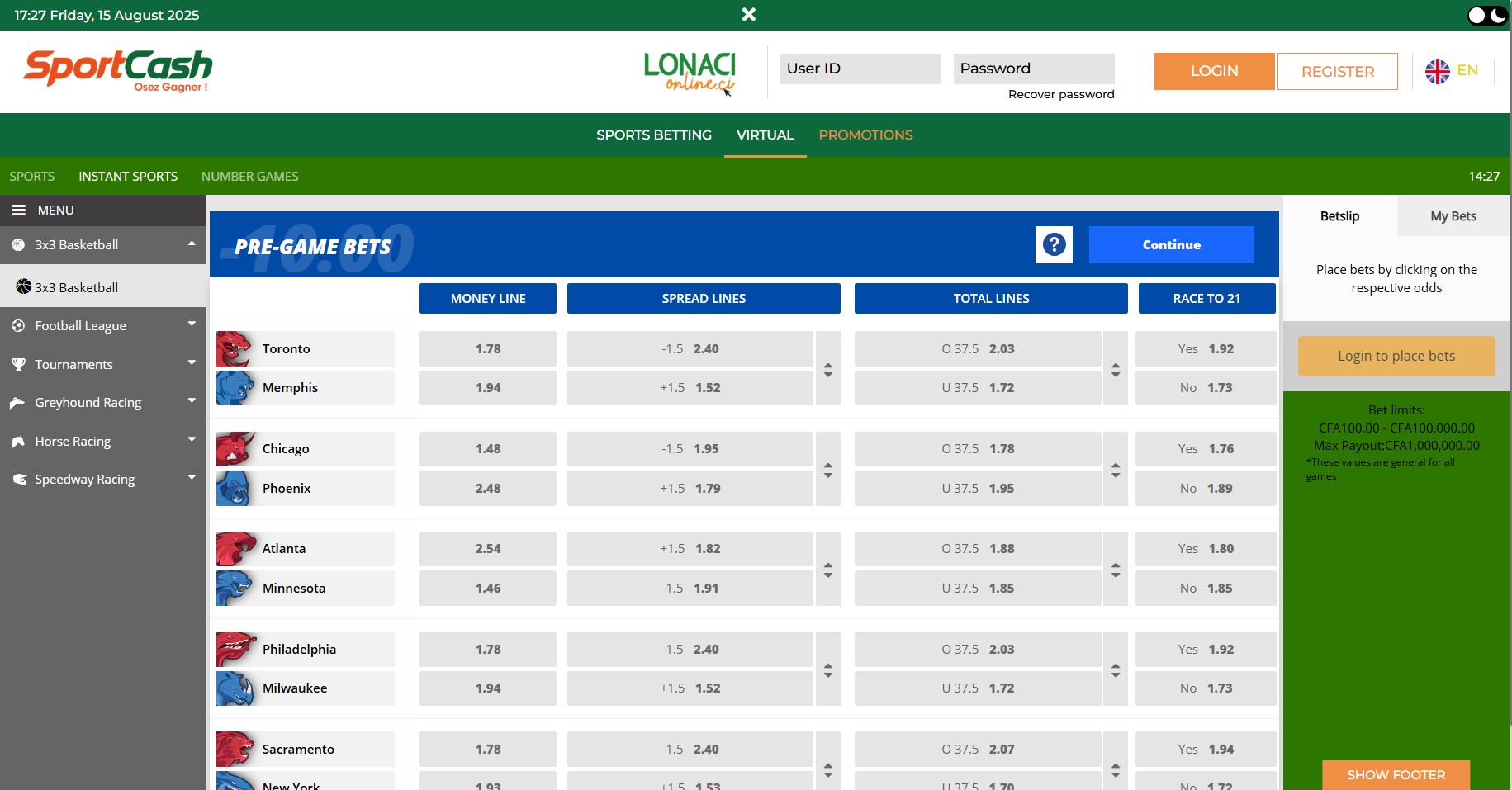Select the British flag language icon

pyautogui.click(x=1437, y=71)
